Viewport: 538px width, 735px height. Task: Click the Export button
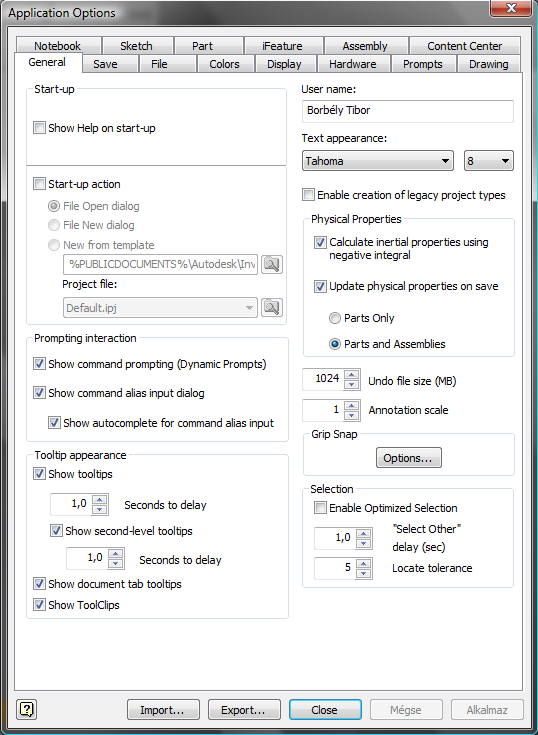(x=244, y=710)
